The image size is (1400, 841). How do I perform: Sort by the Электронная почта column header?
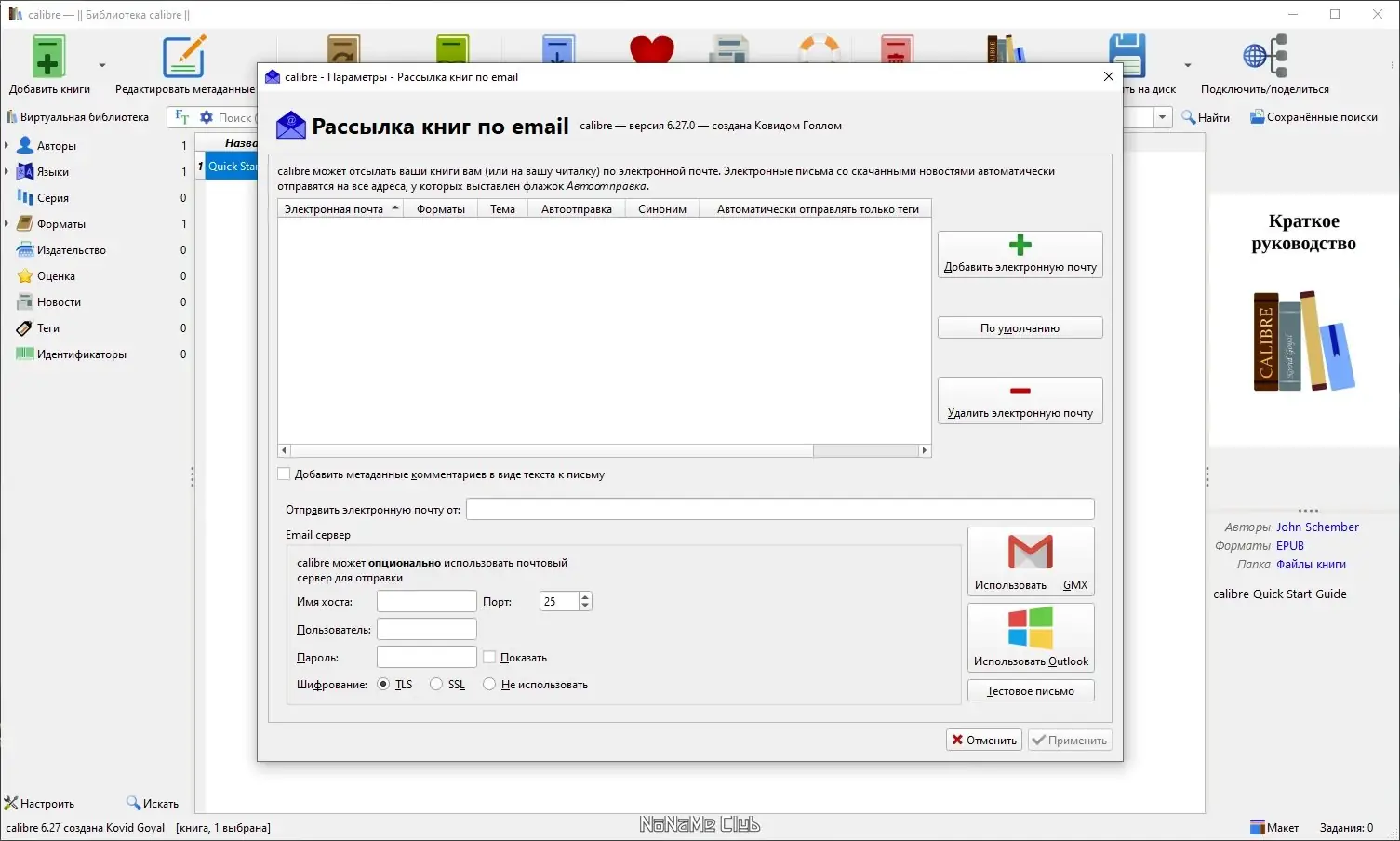tap(340, 209)
